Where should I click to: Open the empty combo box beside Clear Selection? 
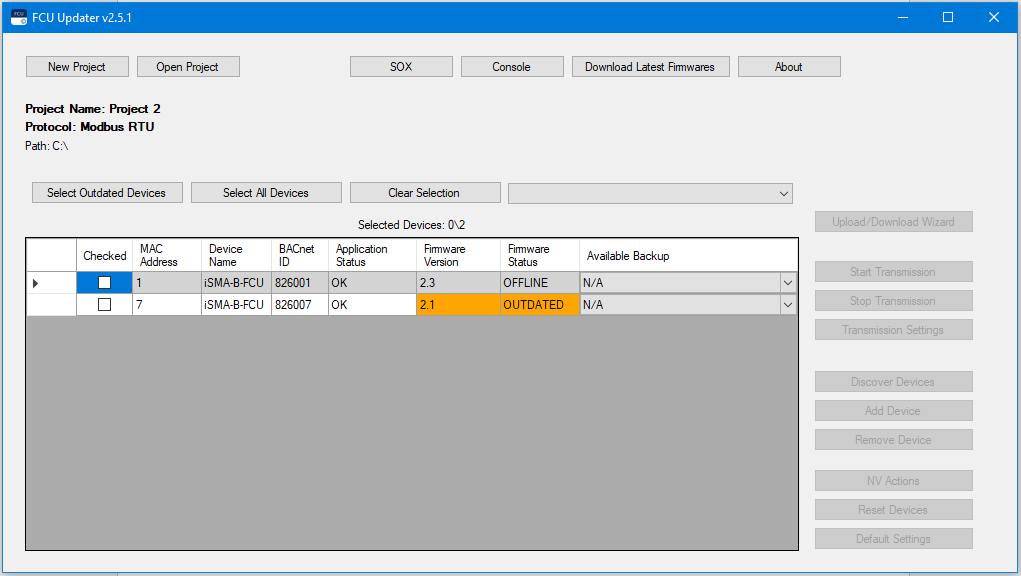784,192
